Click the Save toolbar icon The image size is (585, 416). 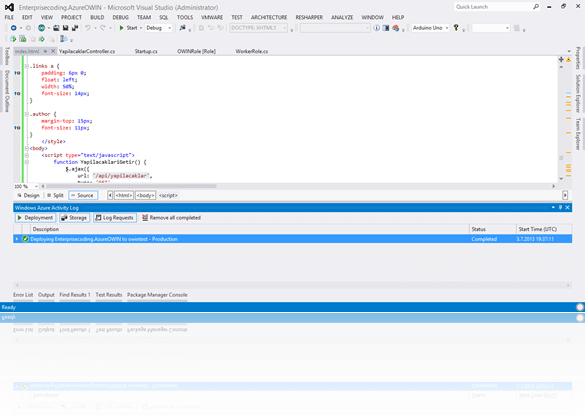pyautogui.click(x=65, y=28)
